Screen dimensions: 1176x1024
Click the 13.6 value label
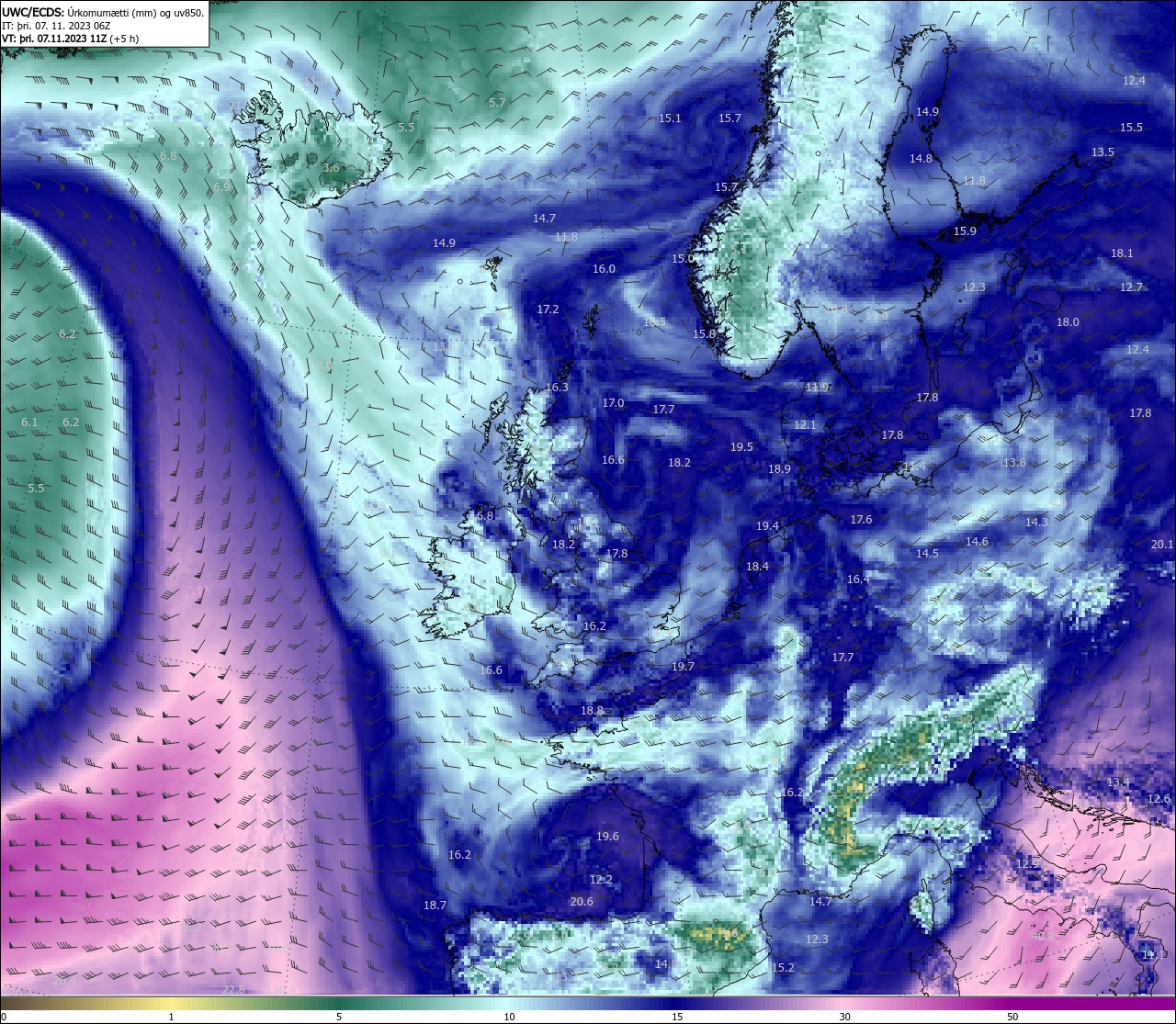(x=1014, y=463)
